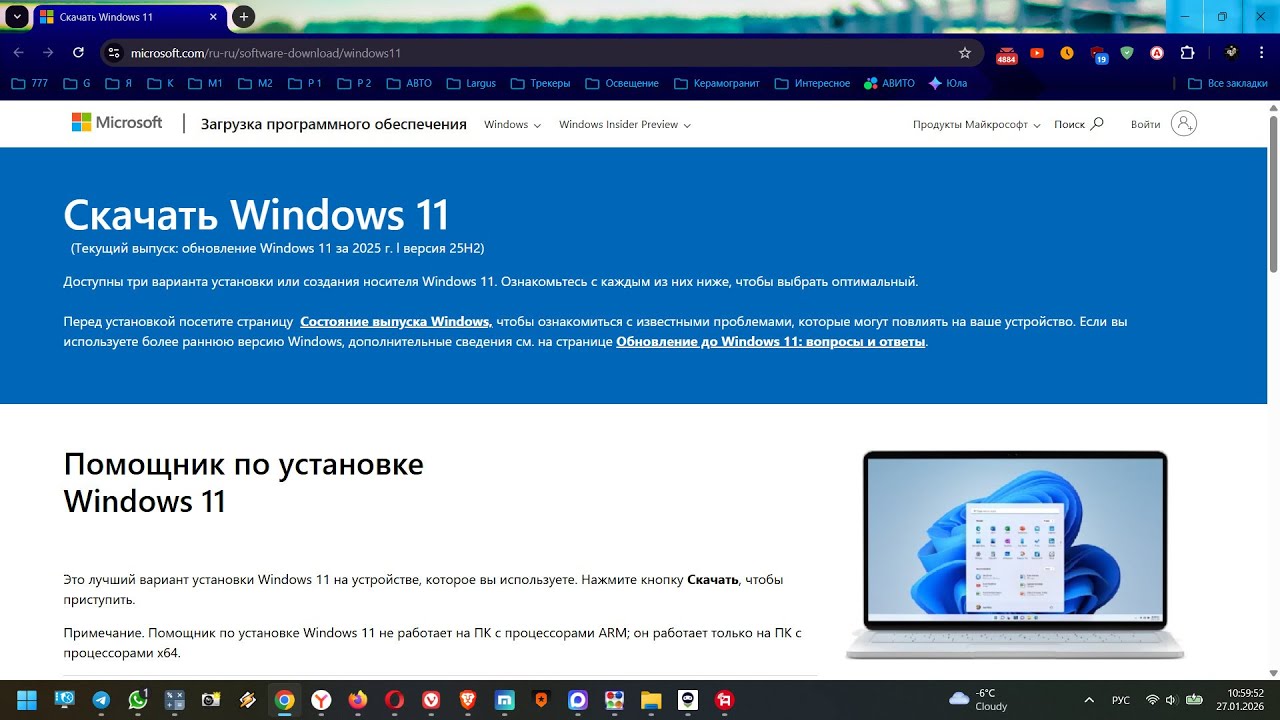Open the P 2 bookmarks folder
This screenshot has height=720, width=1280.
(354, 83)
